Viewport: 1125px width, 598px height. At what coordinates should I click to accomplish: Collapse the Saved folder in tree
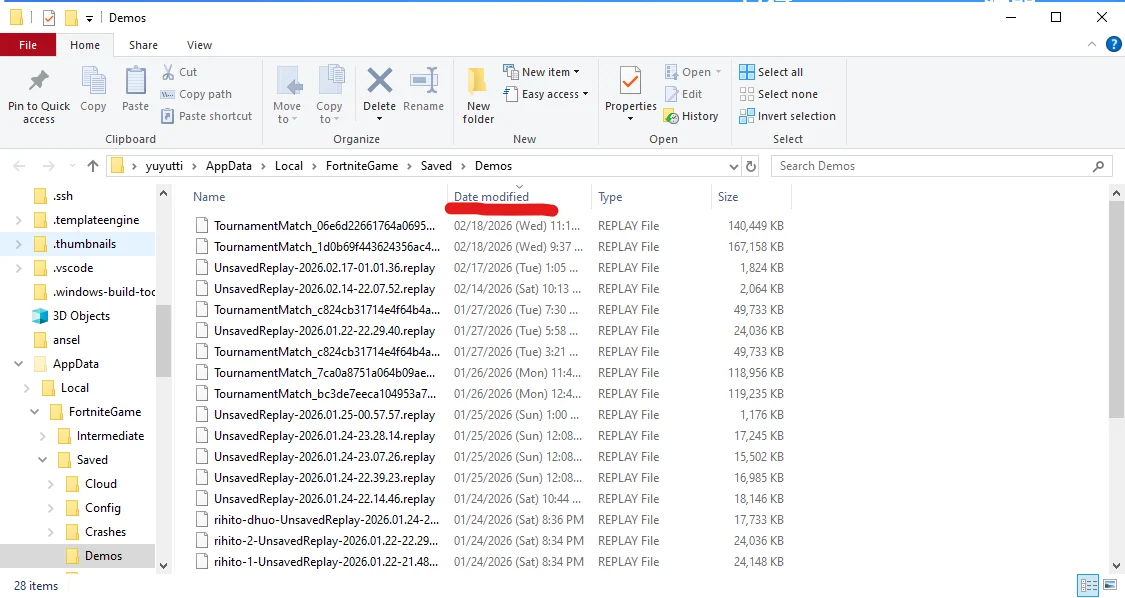42,460
